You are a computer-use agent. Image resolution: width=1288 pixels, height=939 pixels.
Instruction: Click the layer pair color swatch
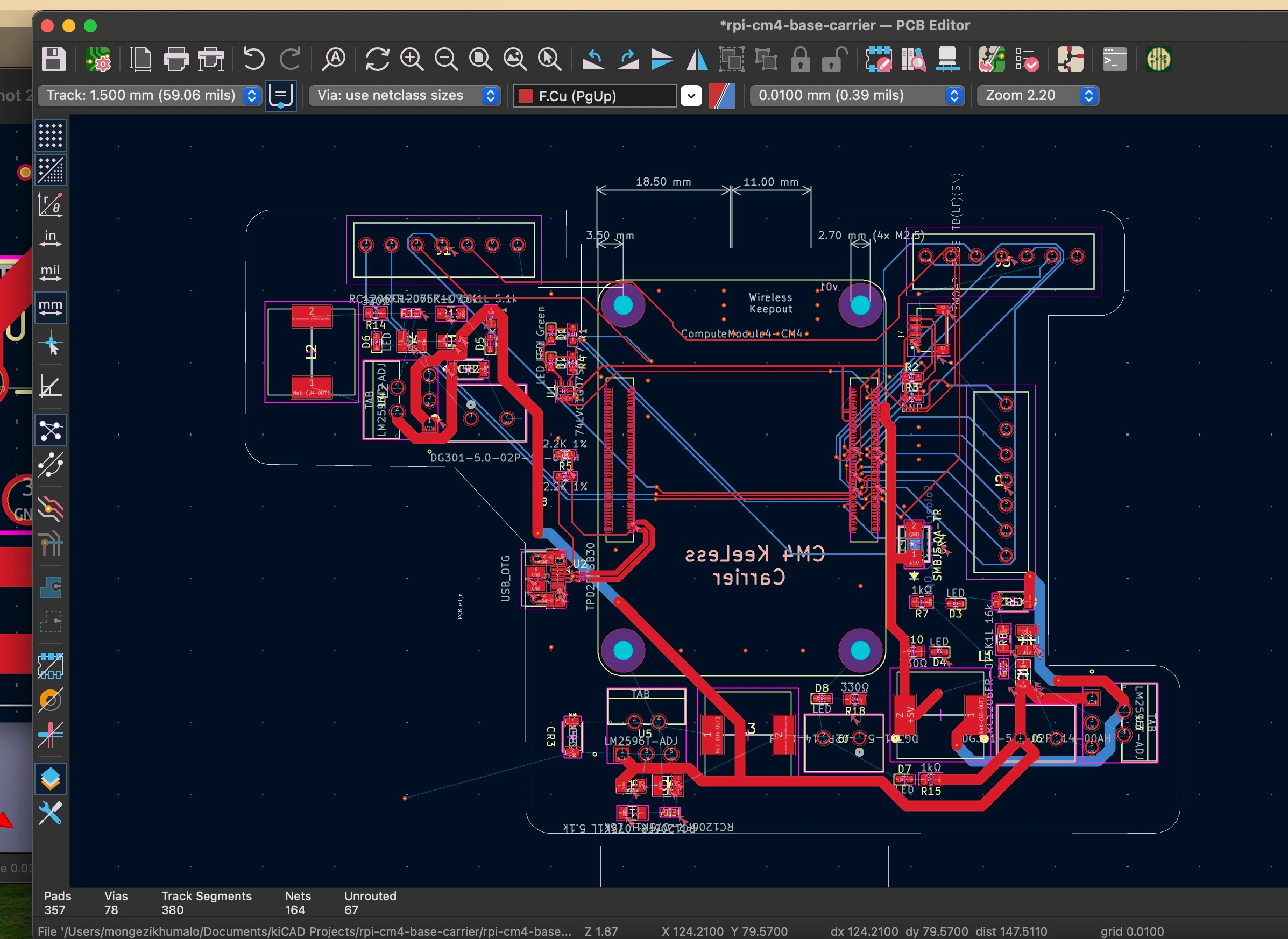click(x=721, y=96)
